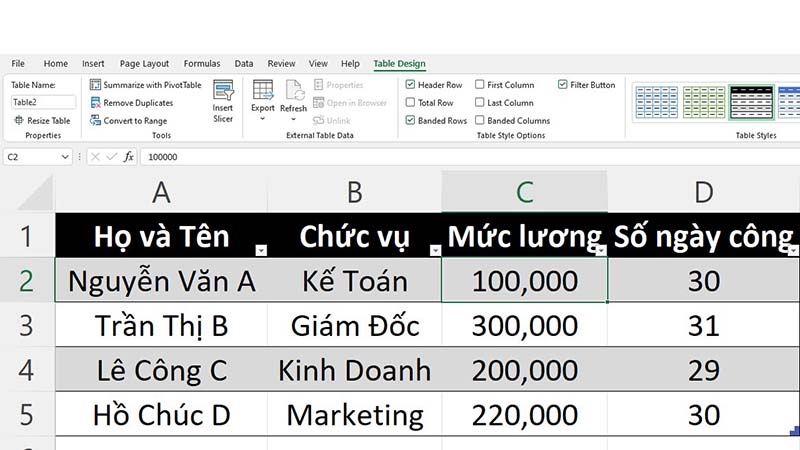Select the black header table style
The height and width of the screenshot is (450, 800).
click(752, 102)
